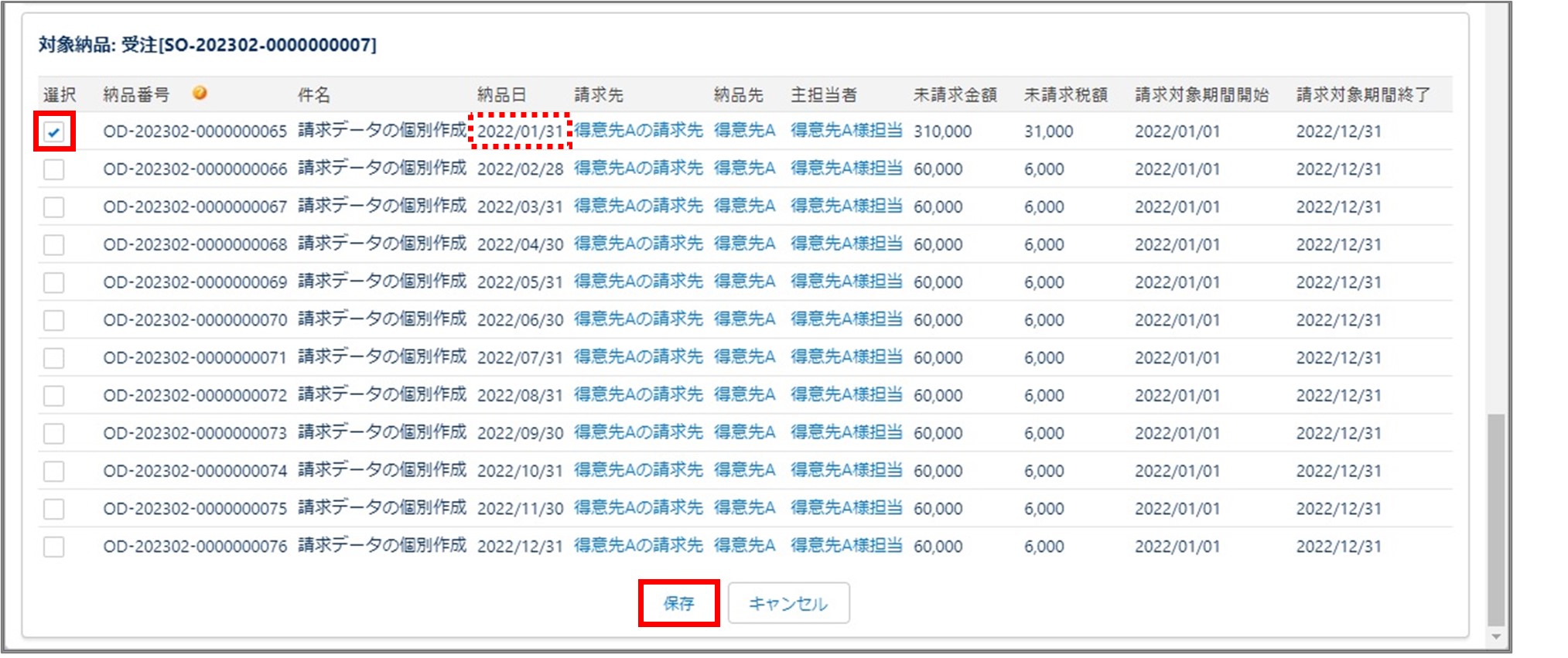Open 得意先A様担当 link in row 0000000072

[x=846, y=395]
